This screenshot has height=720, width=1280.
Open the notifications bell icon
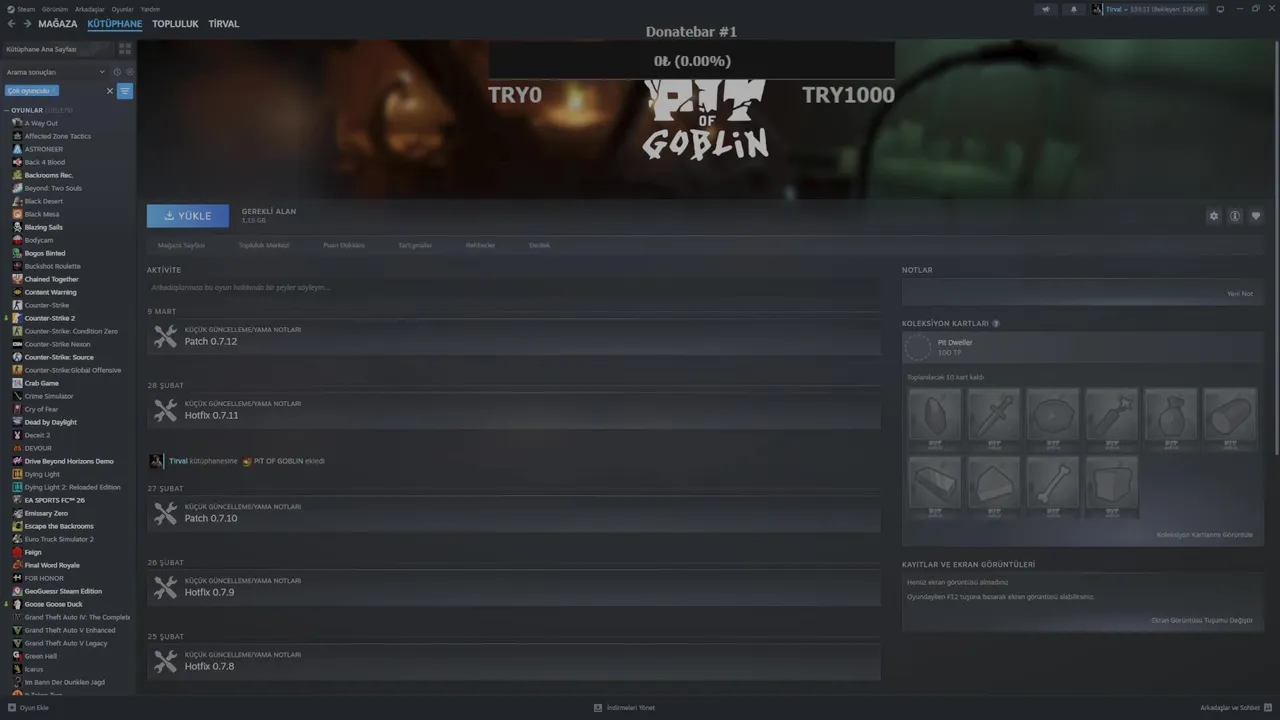1074,9
